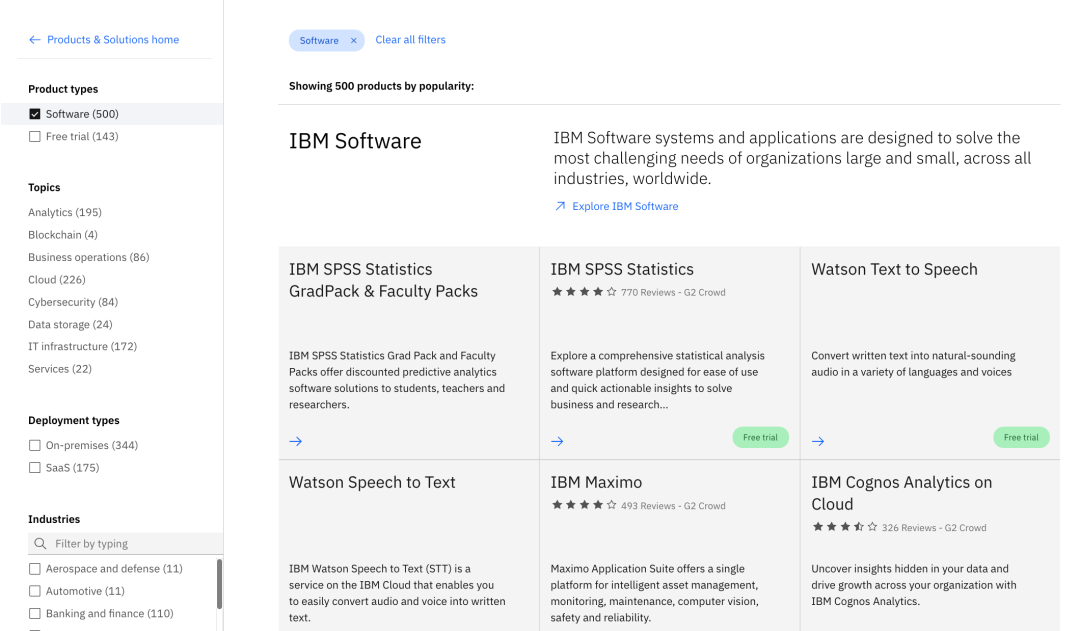Viewport: 1080px width, 631px height.
Task: Enable the Free trial product type checkbox
Action: [35, 137]
